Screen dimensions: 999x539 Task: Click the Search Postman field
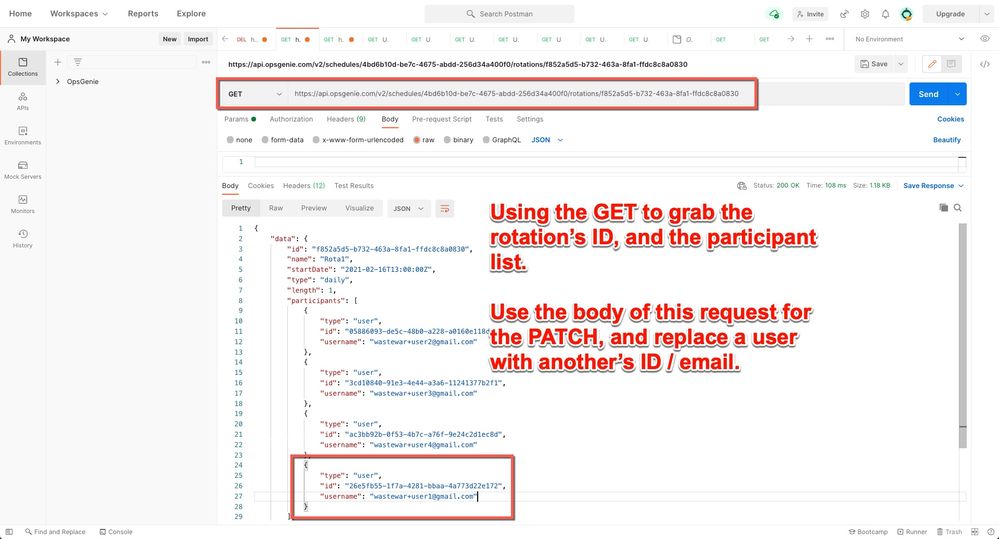(499, 13)
